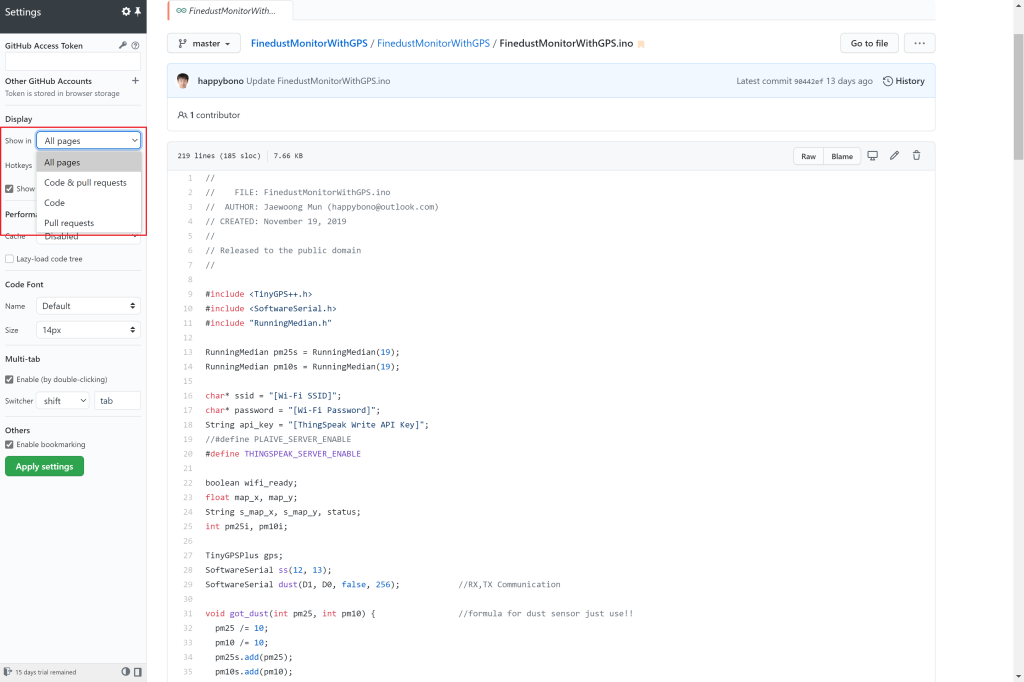Screen dimensions: 1024x682
Task: Click the key icon beside GitHub Access Token
Action: (122, 45)
